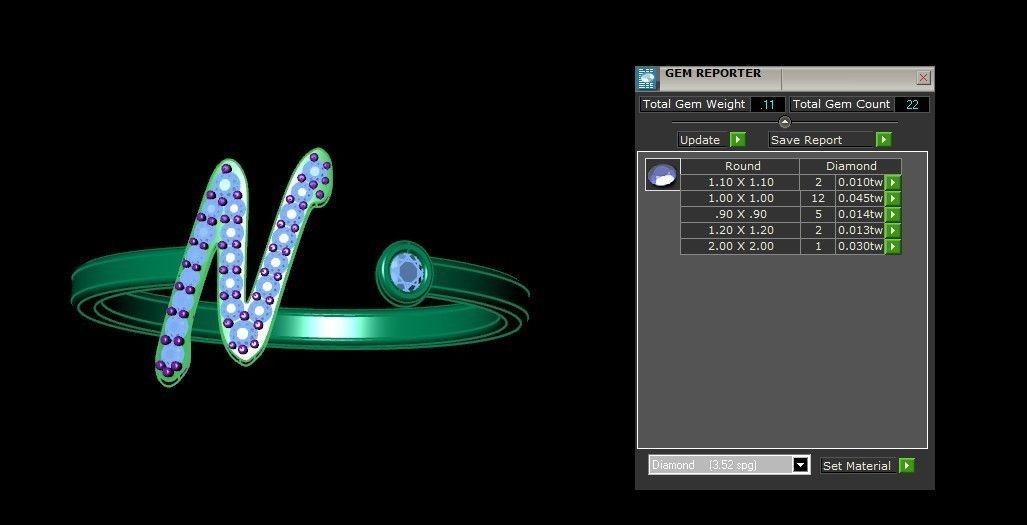Image resolution: width=1027 pixels, height=525 pixels.
Task: Close the Gem Reporter panel
Action: click(924, 79)
